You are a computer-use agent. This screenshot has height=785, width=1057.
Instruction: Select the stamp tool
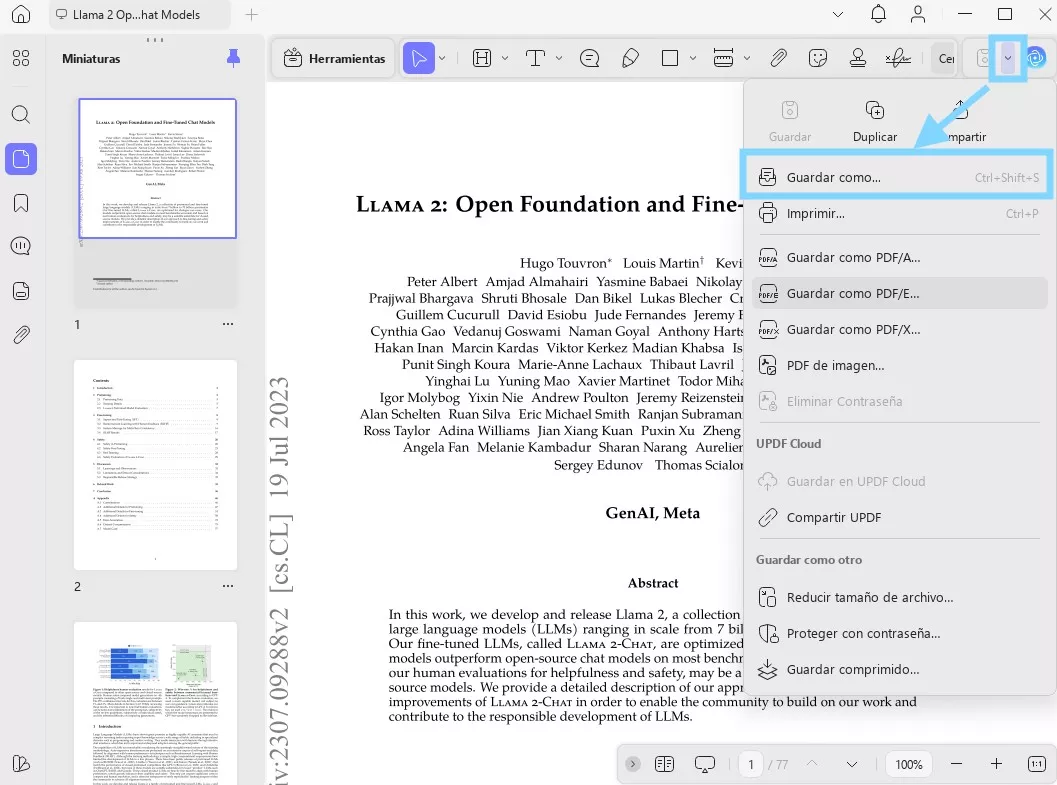coord(857,59)
